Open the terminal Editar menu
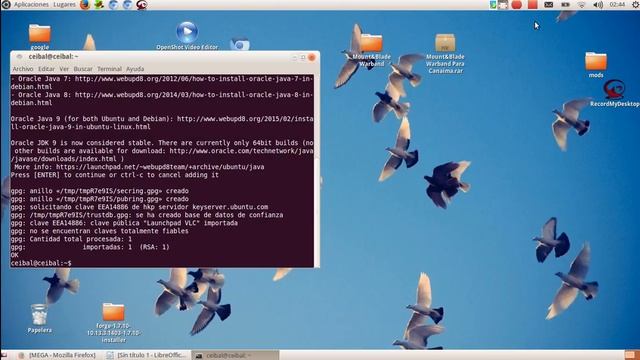The height and width of the screenshot is (360, 640). tap(46, 69)
